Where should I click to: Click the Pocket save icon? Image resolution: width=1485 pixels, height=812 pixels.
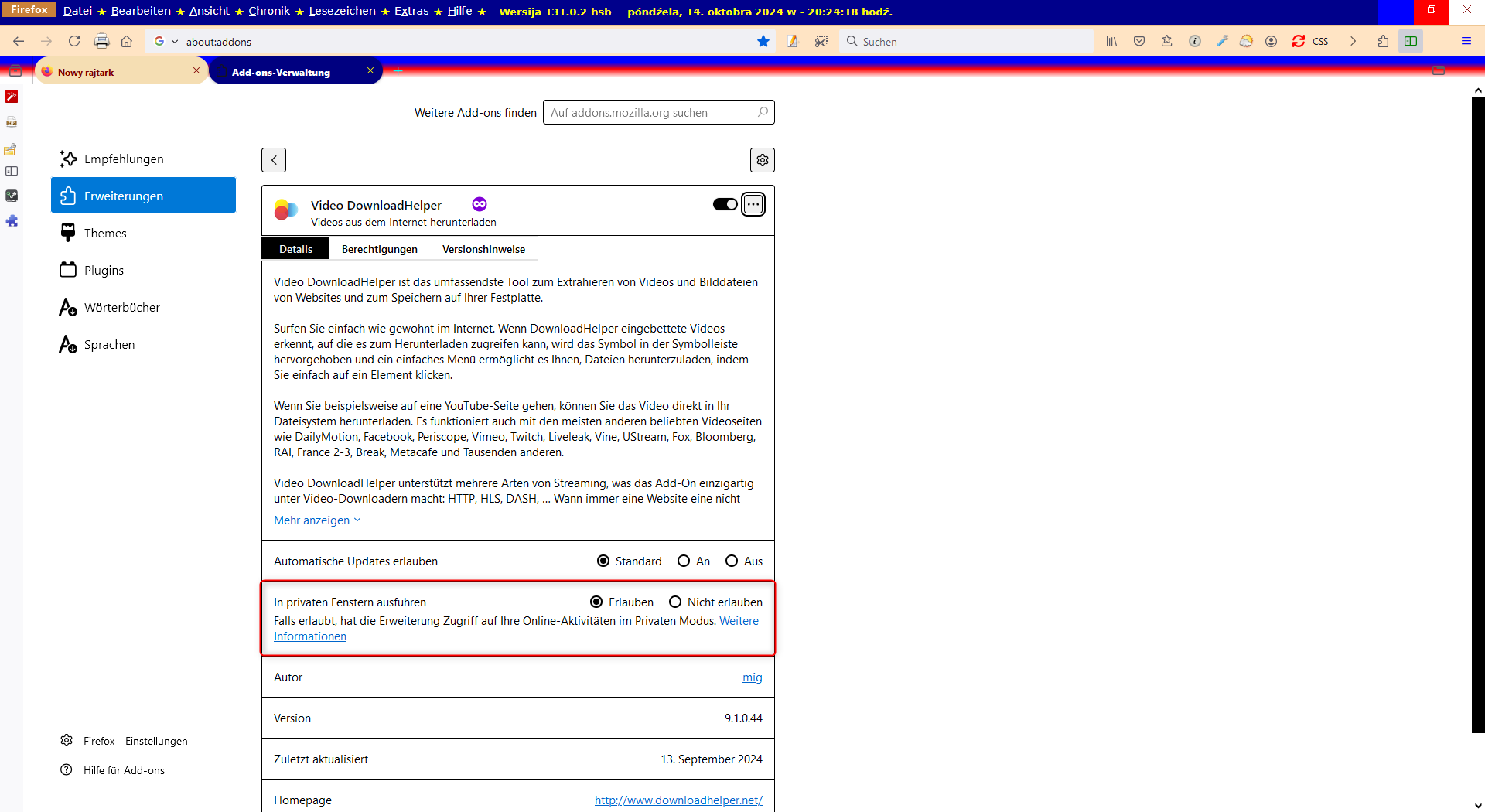click(x=1139, y=42)
